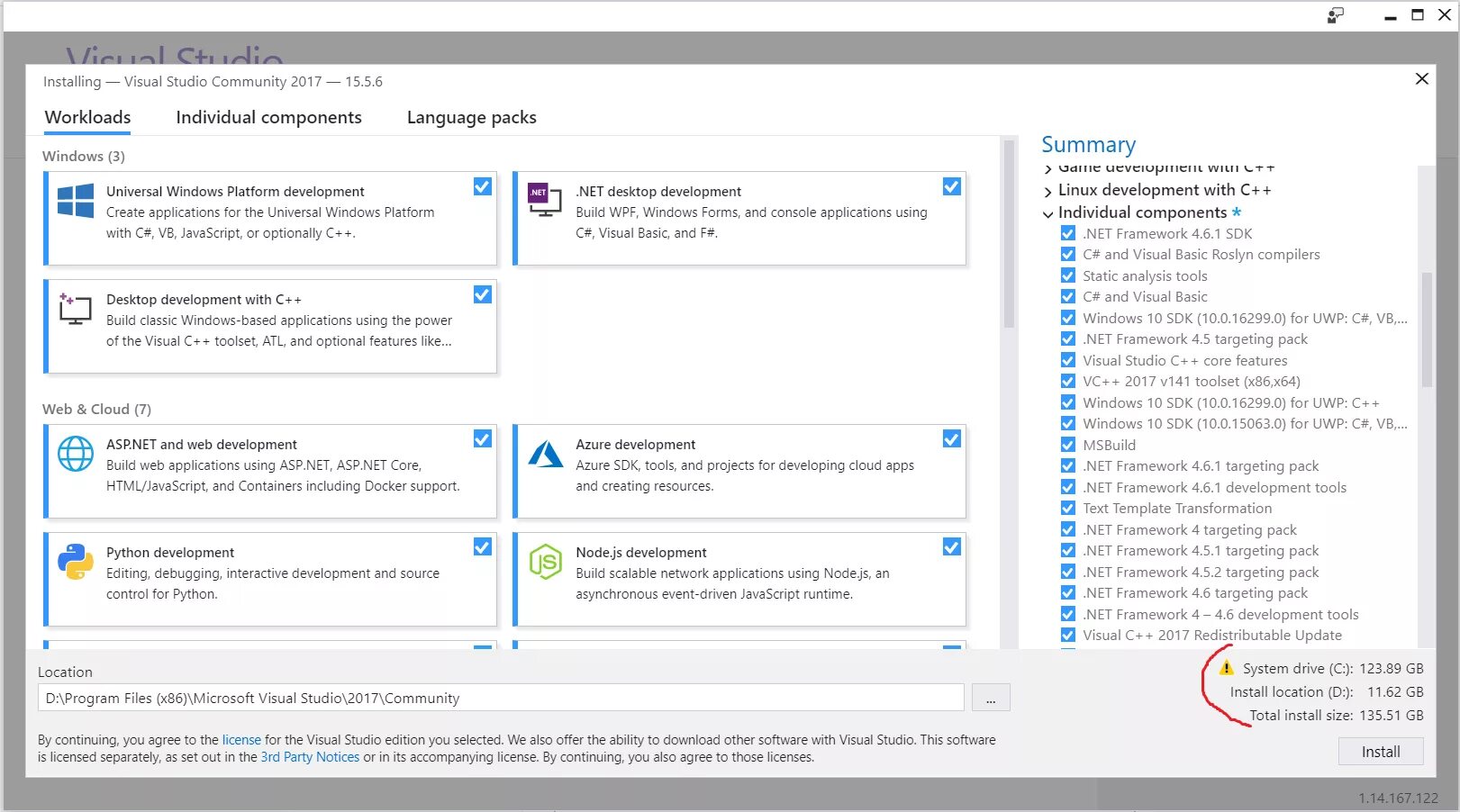Image resolution: width=1460 pixels, height=812 pixels.
Task: Uncheck MSBuild component in Summary
Action: (1068, 445)
